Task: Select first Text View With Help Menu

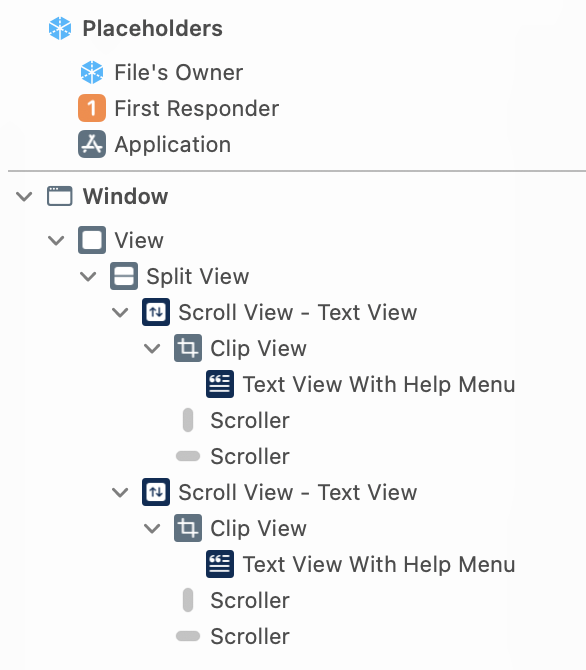Action: tap(361, 384)
